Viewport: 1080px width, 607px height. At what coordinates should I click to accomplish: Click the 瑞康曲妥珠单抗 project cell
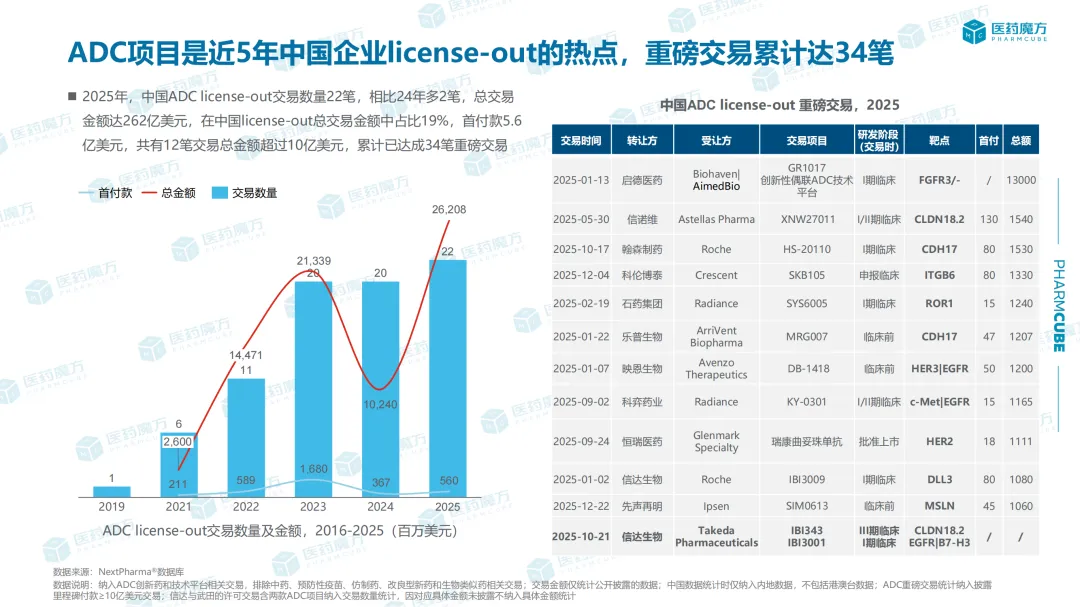pos(807,442)
